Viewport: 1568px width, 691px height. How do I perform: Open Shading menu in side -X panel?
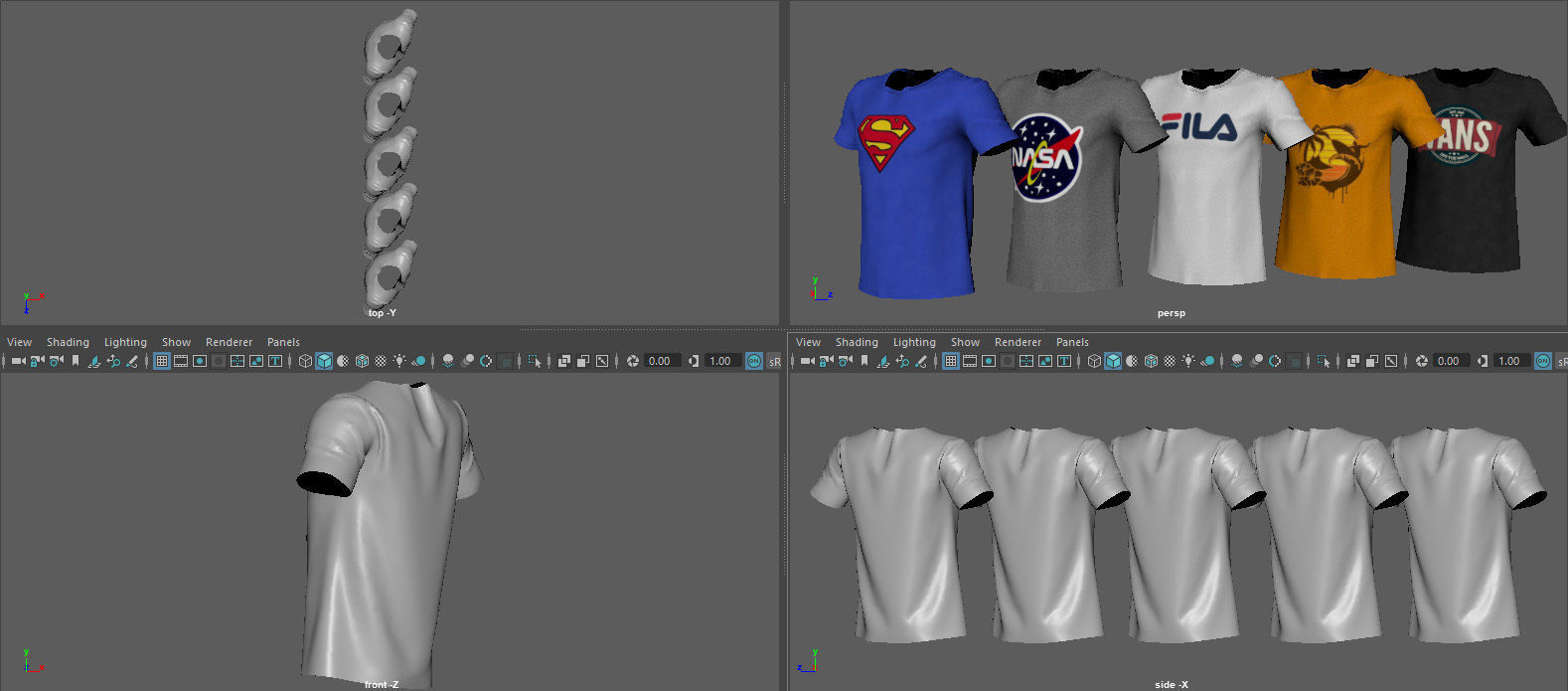click(x=857, y=342)
